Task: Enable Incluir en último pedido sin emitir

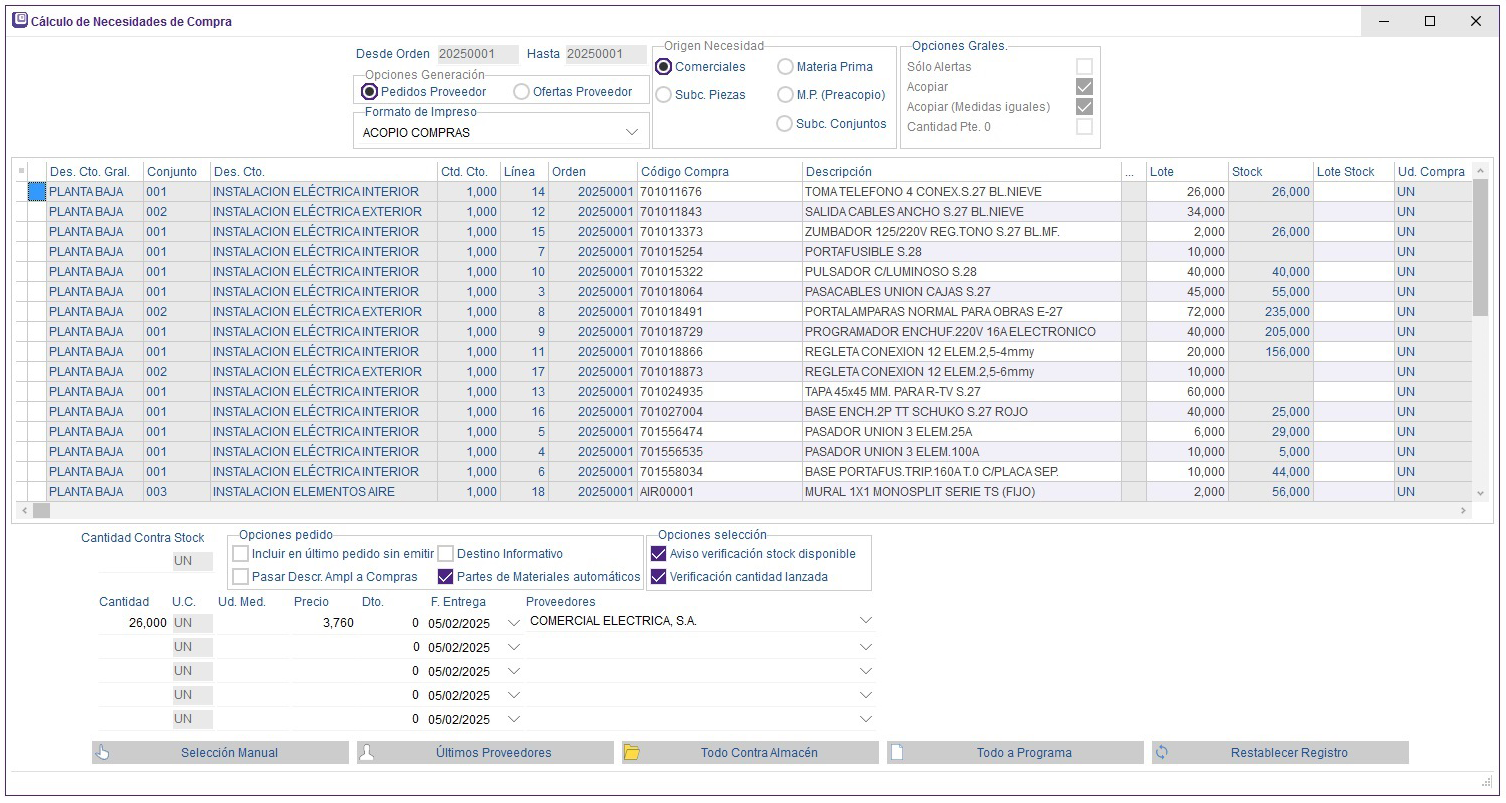Action: 240,554
